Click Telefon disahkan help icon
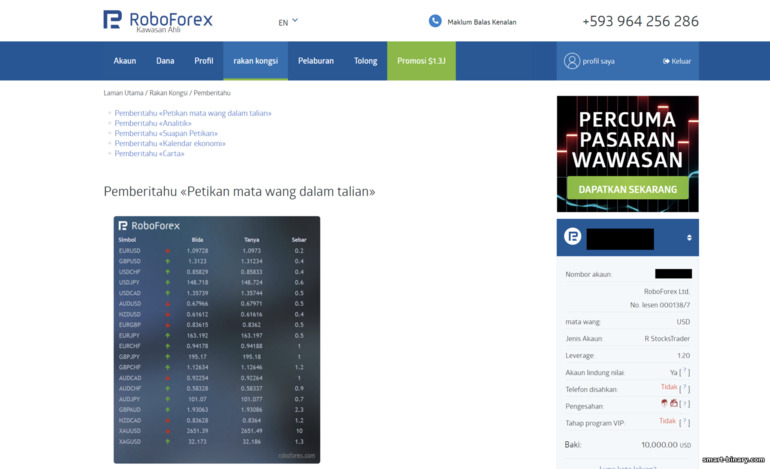The image size is (770, 469). (x=685, y=389)
